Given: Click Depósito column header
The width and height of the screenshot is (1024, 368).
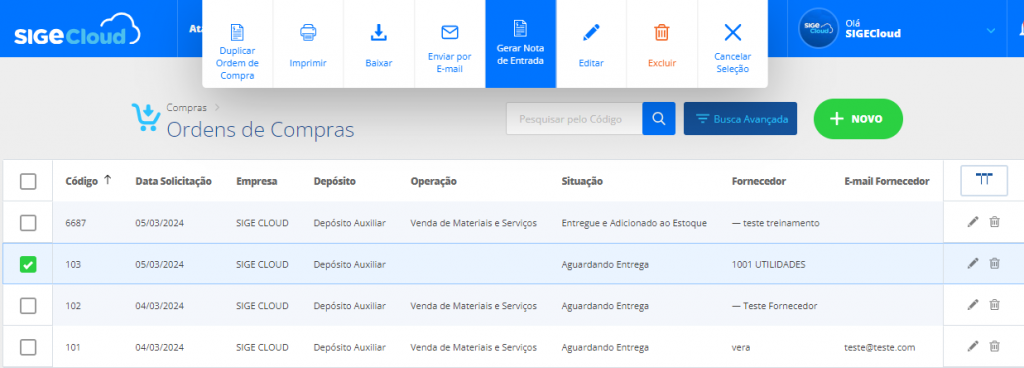Looking at the screenshot, I should coord(334,181).
